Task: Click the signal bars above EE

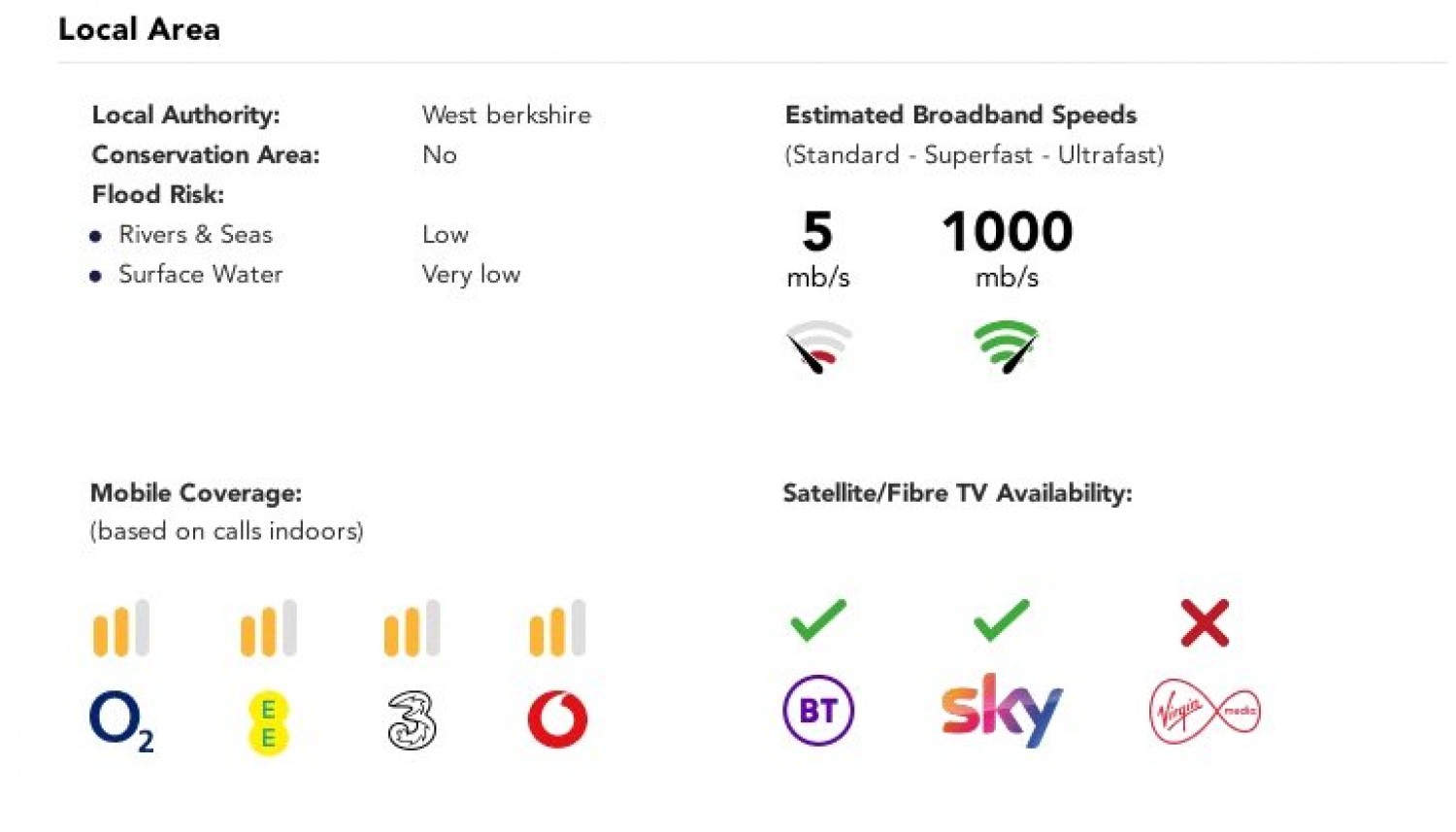Action: (x=268, y=628)
